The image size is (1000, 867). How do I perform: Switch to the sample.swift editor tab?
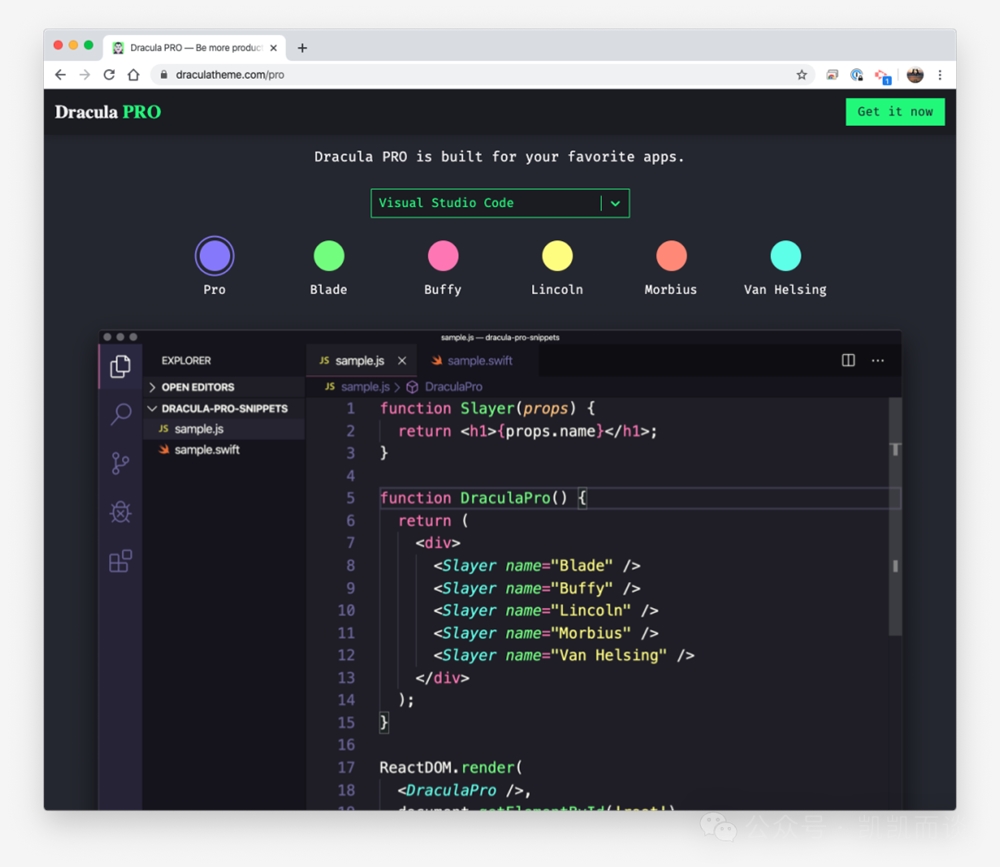click(x=478, y=360)
